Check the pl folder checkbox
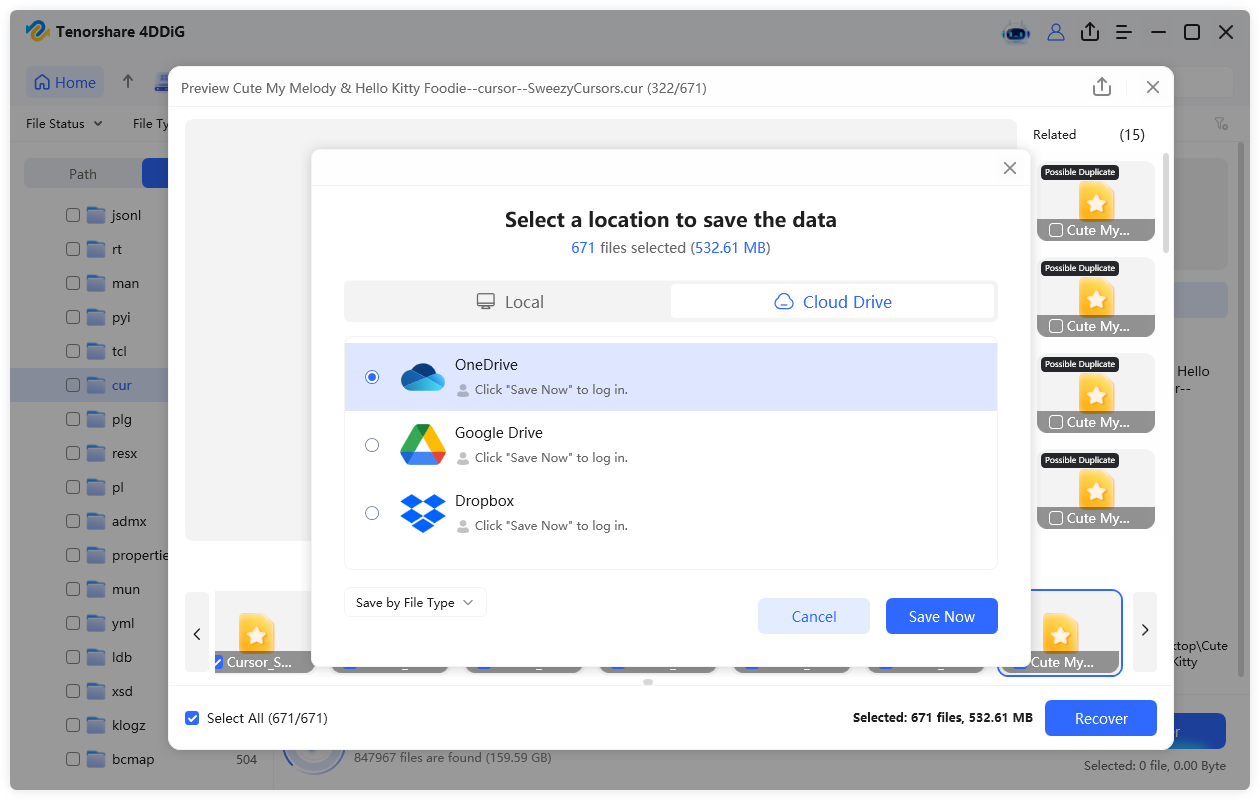This screenshot has height=800, width=1260. click(72, 487)
